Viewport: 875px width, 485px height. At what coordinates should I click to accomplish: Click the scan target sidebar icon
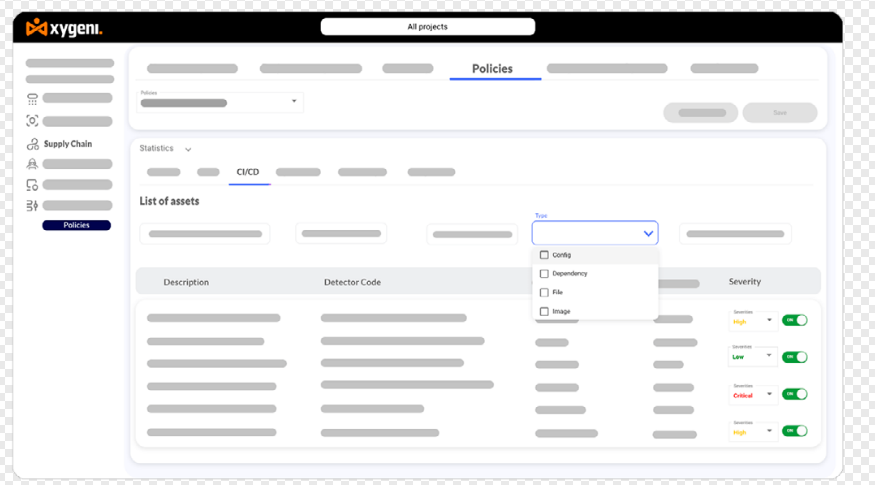tap(32, 121)
